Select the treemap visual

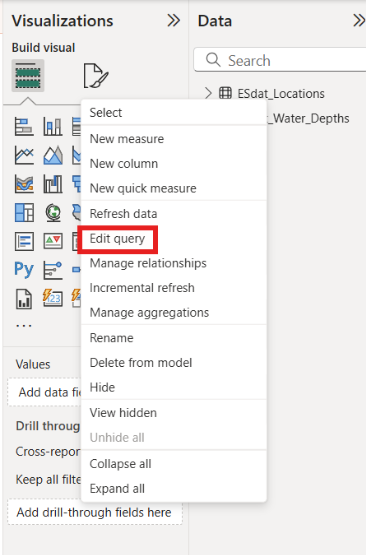24,213
